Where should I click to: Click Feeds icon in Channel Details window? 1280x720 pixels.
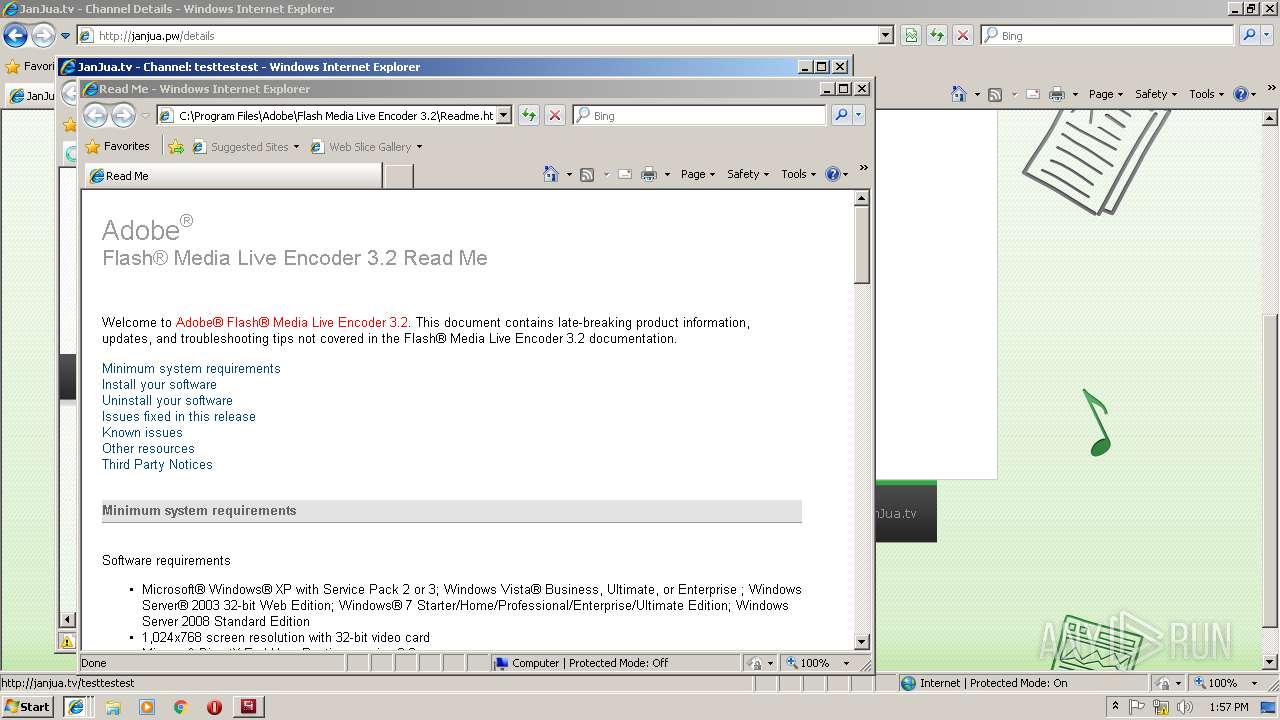[995, 94]
